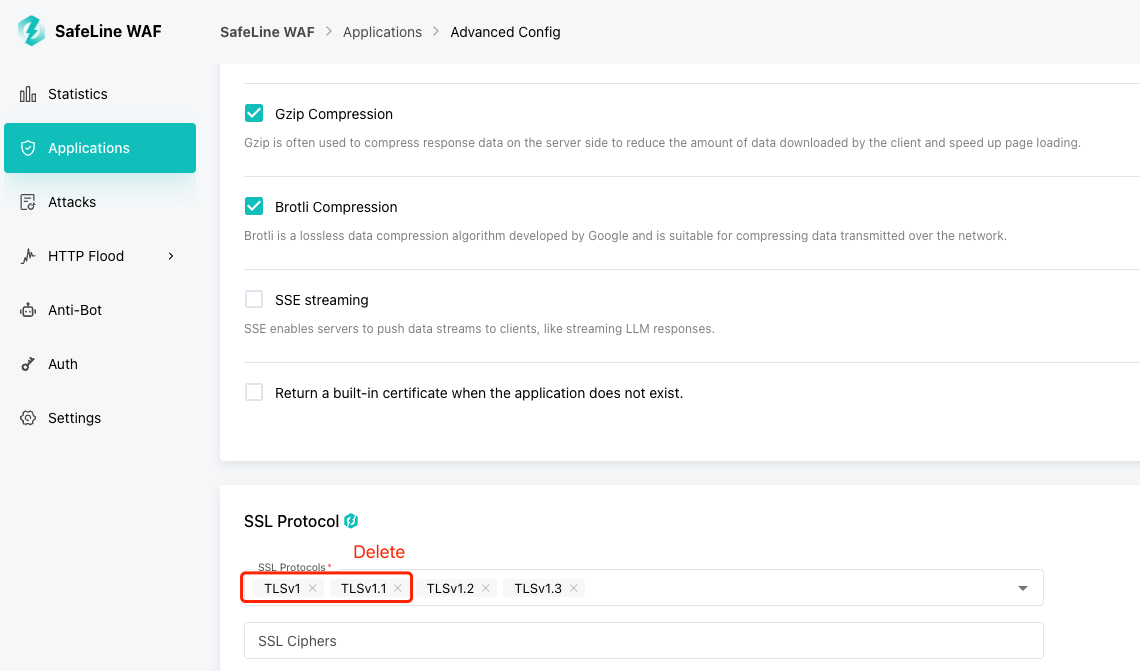Screen dimensions: 1140x671
Task: Click the Gzip Compression label
Action: pos(334,114)
